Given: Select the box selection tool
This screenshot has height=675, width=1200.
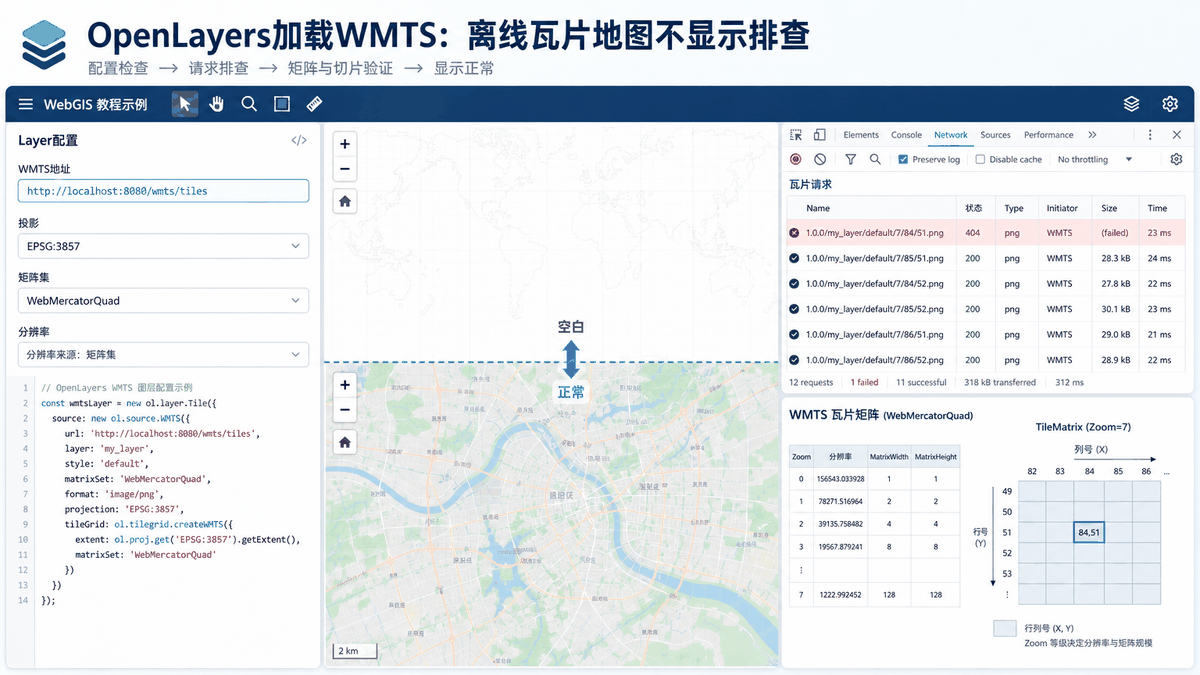Looking at the screenshot, I should coord(282,104).
